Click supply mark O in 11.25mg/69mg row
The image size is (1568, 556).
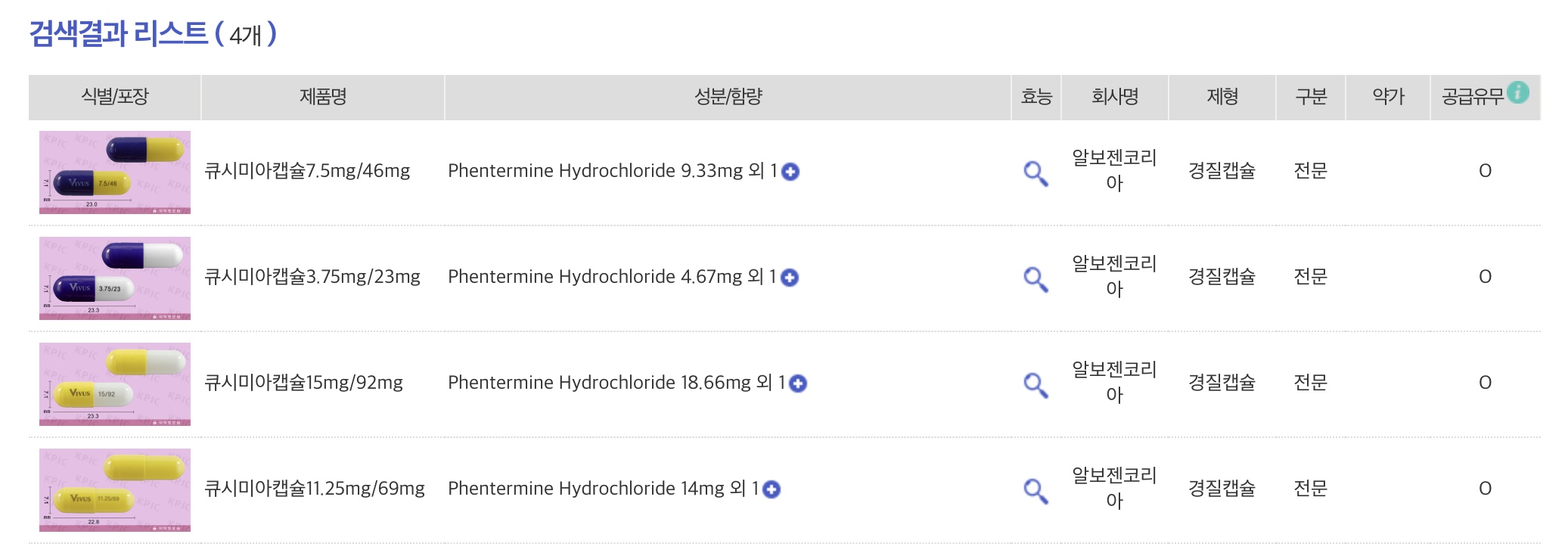1485,489
